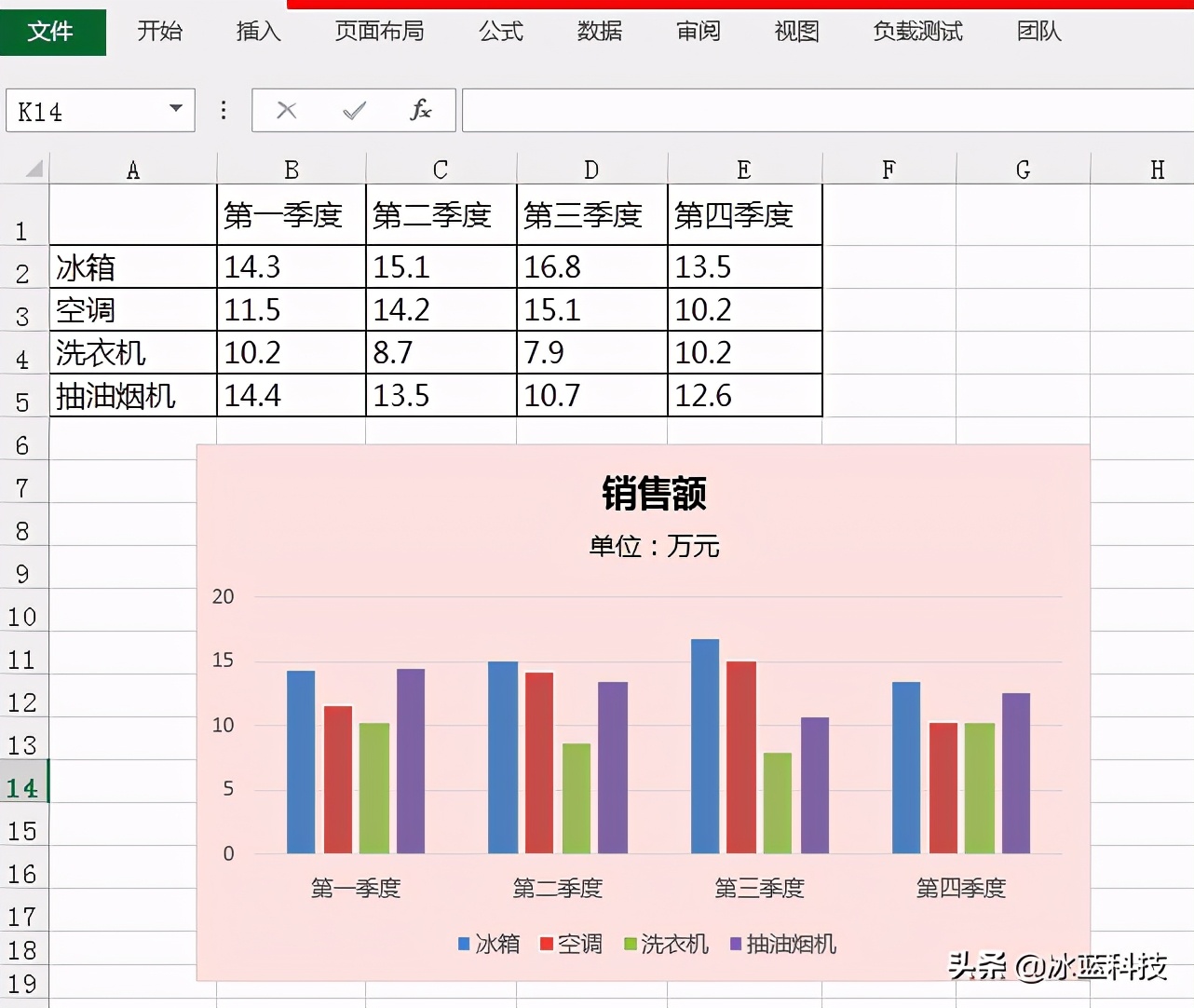Click the 第四季度 axis label in chart
1194x1008 pixels.
(961, 888)
